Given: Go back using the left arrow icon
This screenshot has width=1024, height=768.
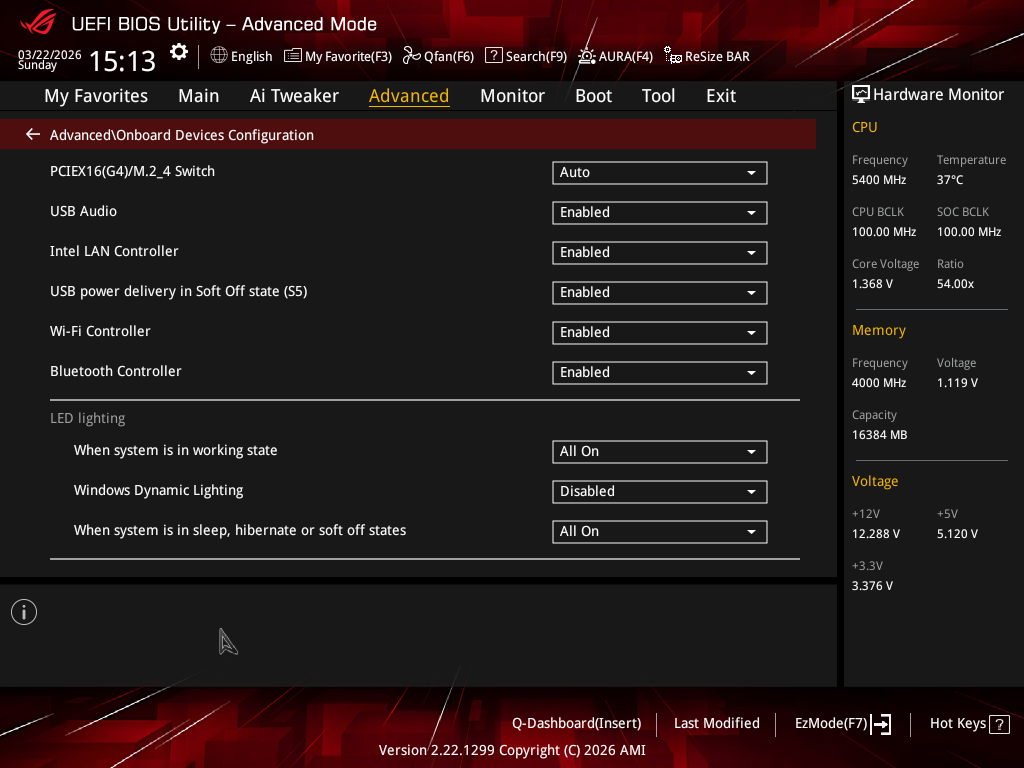Looking at the screenshot, I should tap(33, 135).
